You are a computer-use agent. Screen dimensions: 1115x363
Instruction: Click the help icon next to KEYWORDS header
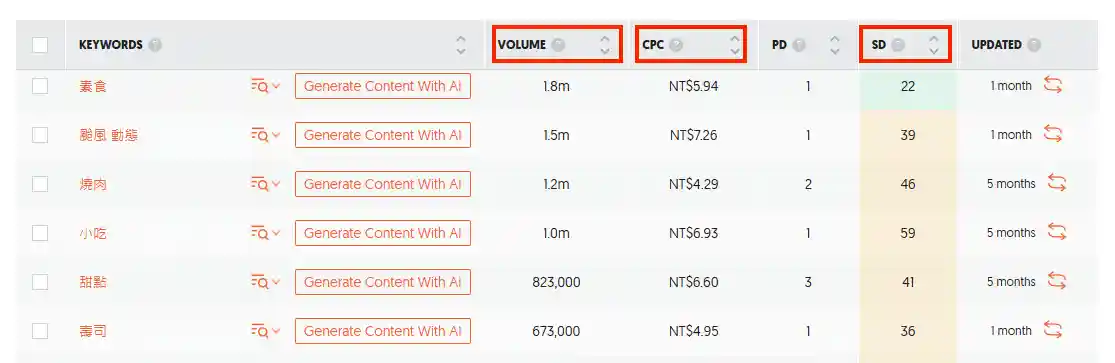pyautogui.click(x=155, y=45)
